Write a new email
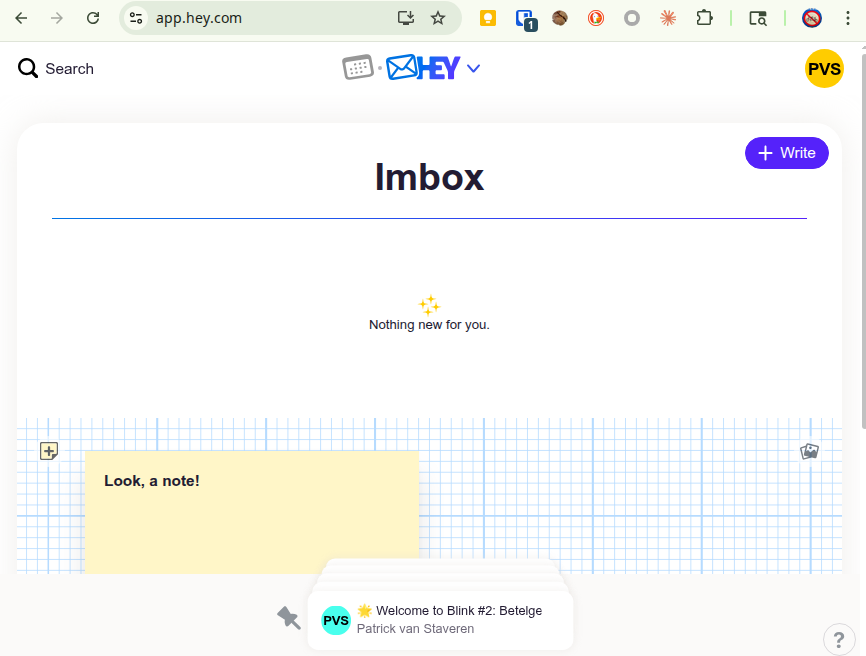Image resolution: width=866 pixels, height=656 pixels. (786, 153)
